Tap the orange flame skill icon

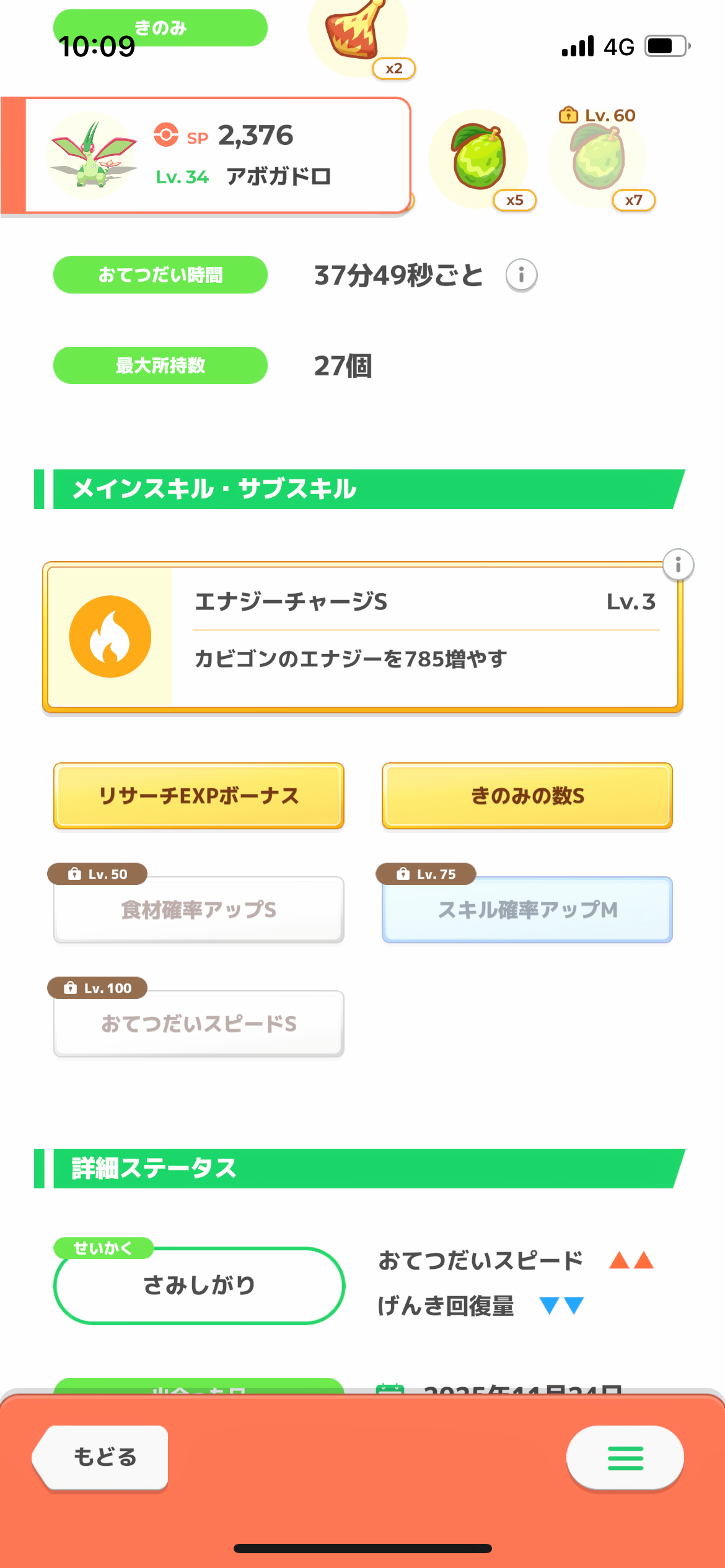(x=110, y=637)
